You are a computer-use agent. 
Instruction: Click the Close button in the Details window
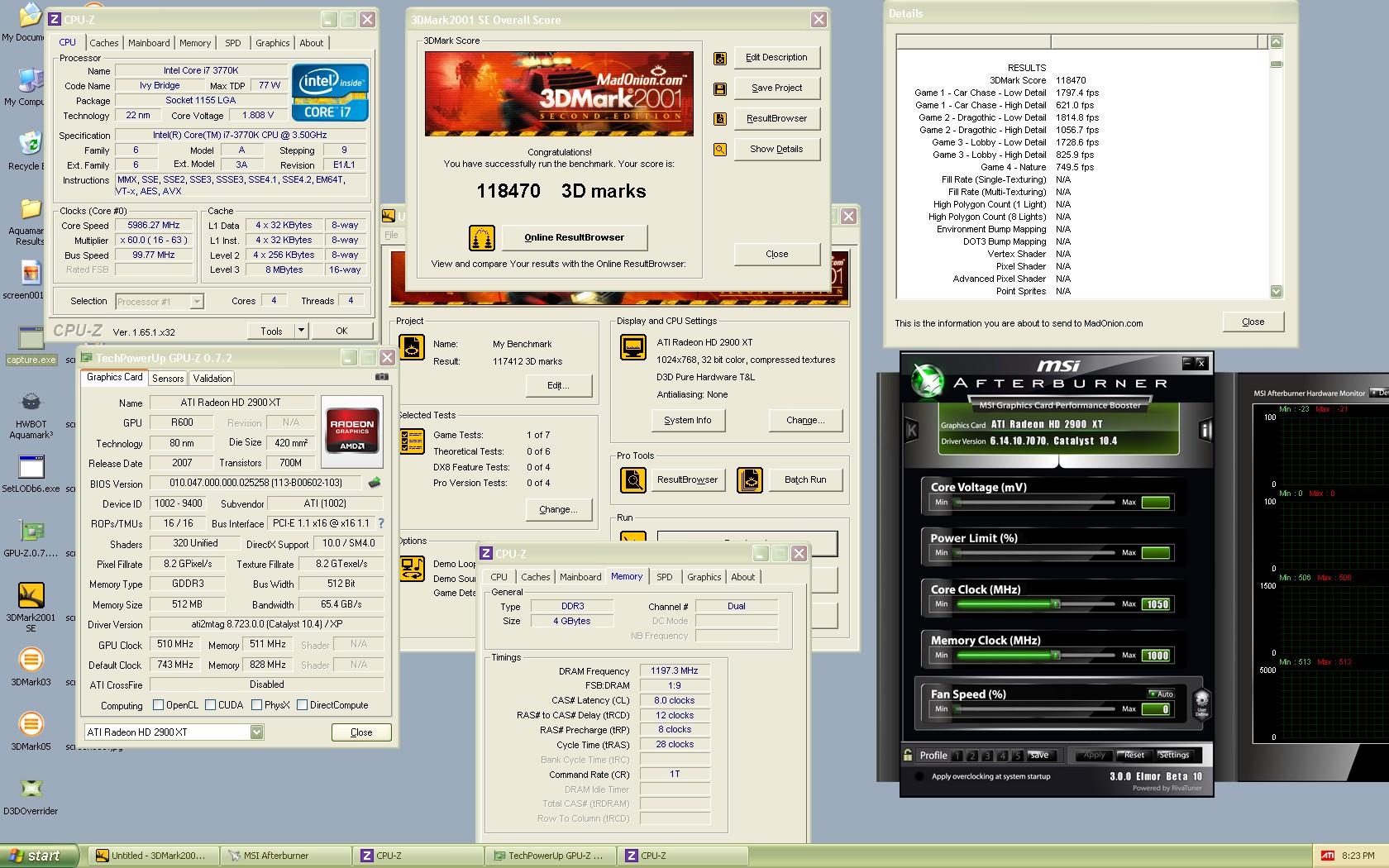pos(1253,322)
